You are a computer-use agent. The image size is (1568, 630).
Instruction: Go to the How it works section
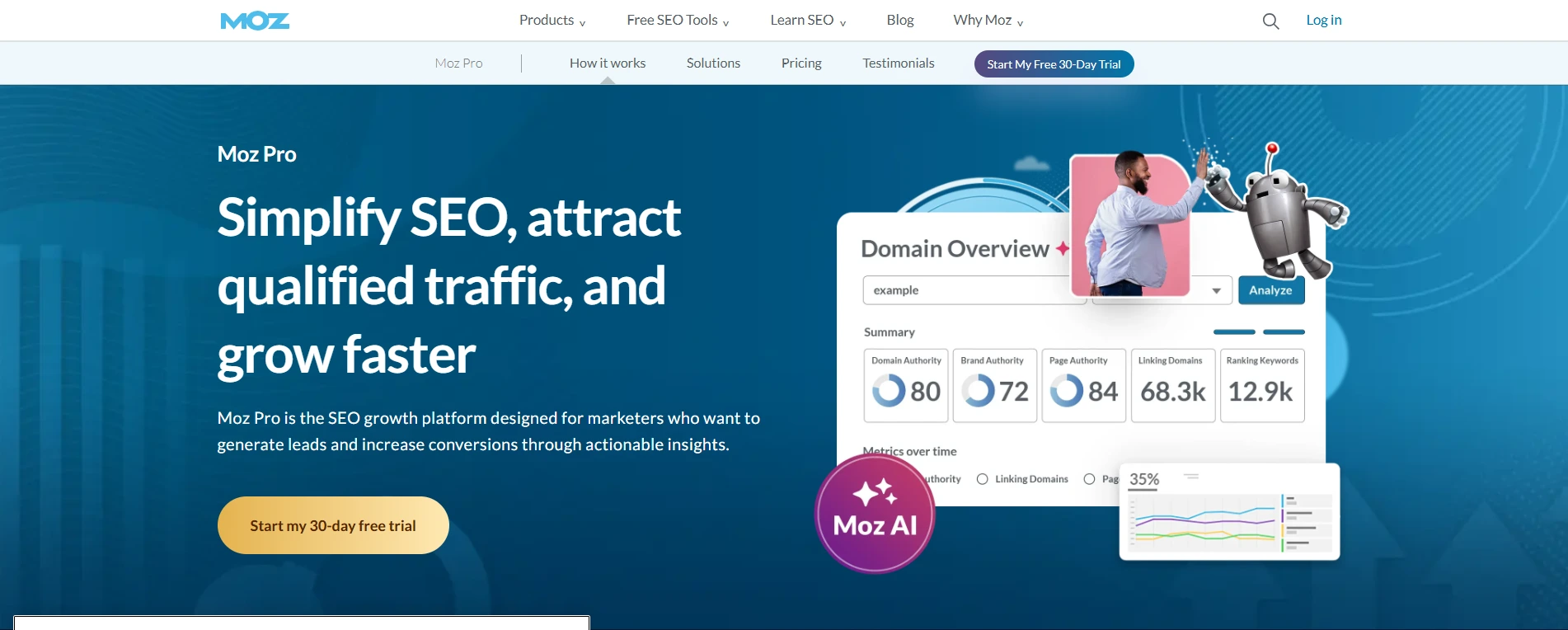coord(608,63)
